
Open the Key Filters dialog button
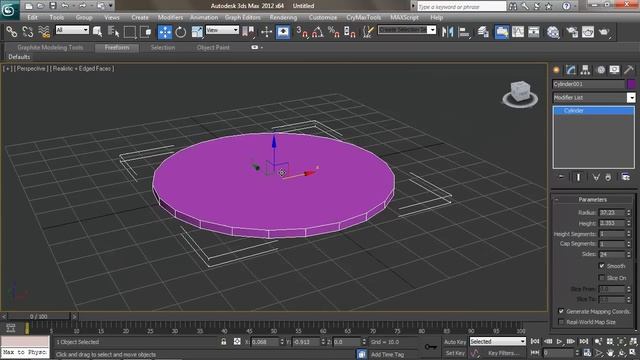504,353
